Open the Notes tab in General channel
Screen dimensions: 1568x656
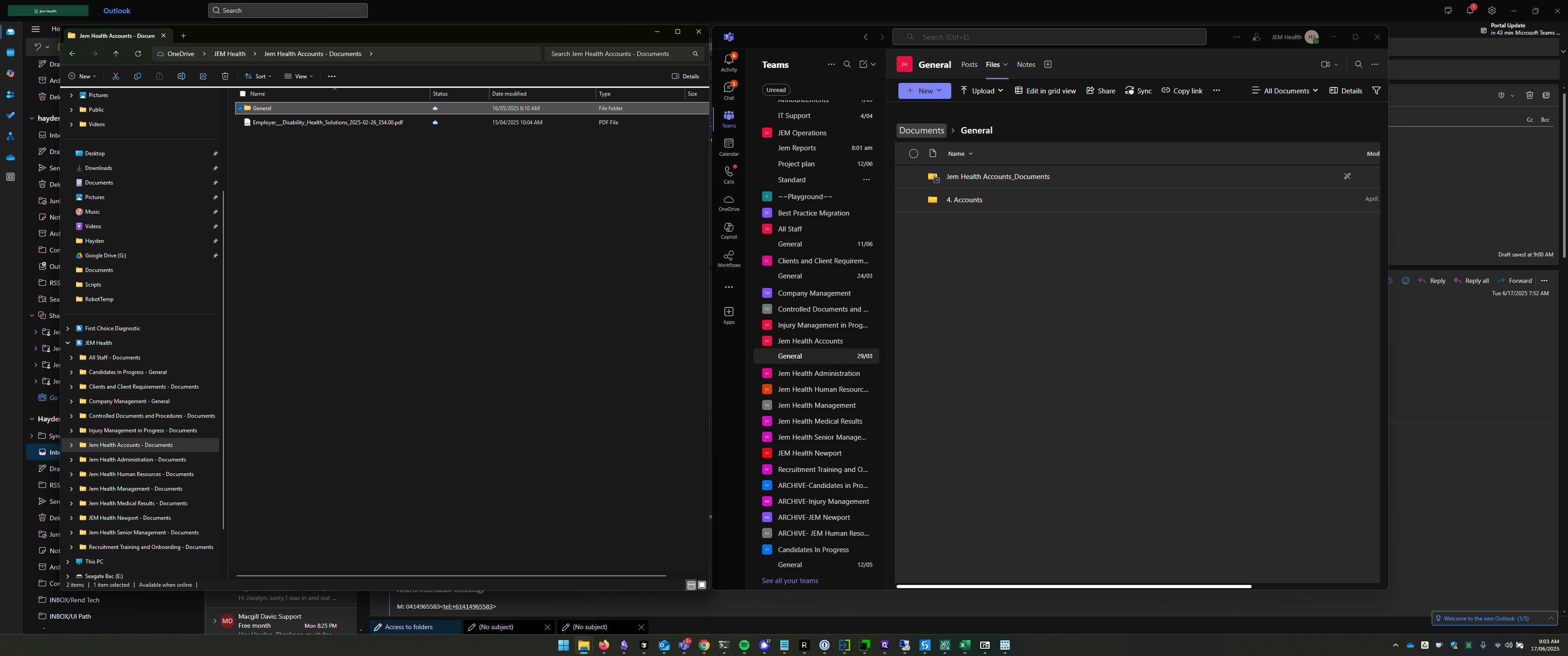[1026, 65]
